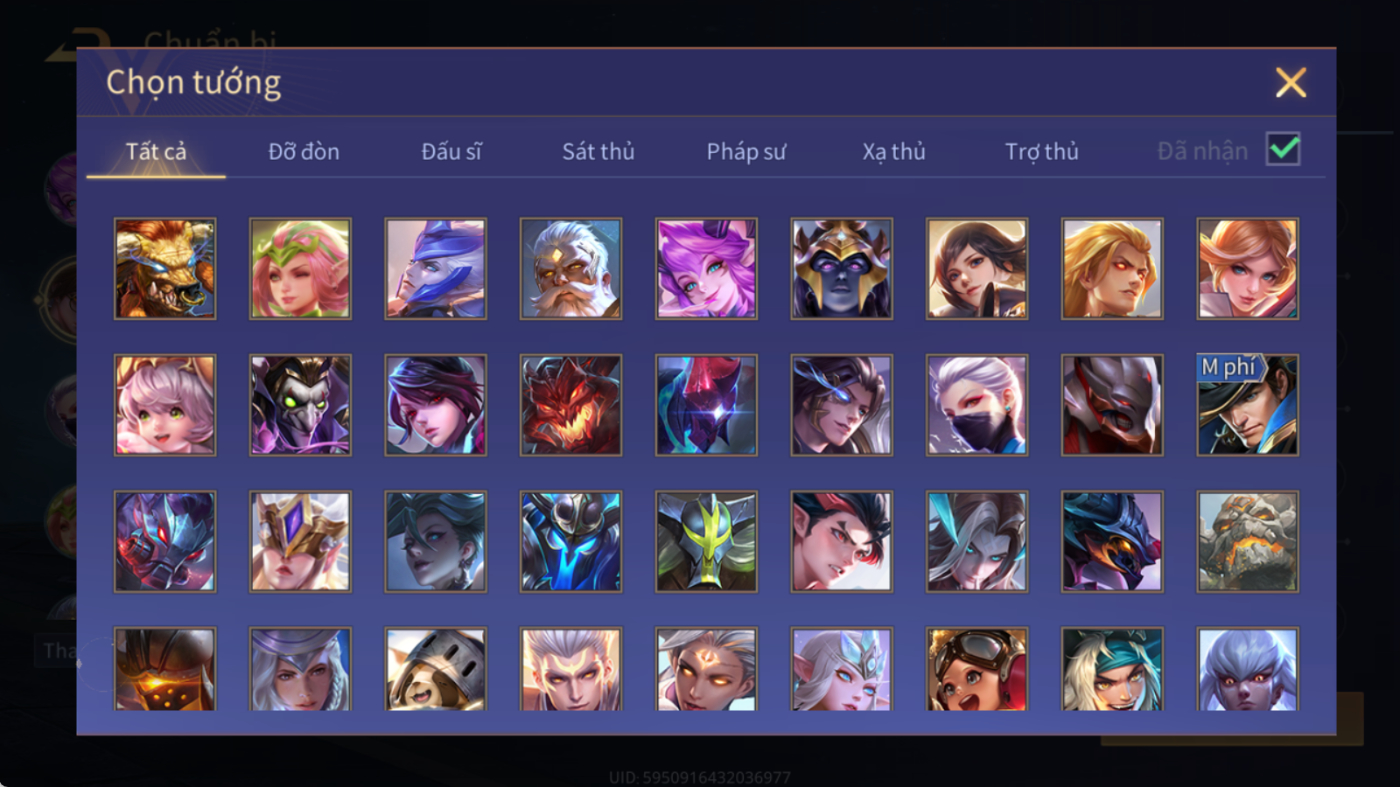Select the red demon mask hero
Screen dimensions: 1400x787
tap(571, 405)
